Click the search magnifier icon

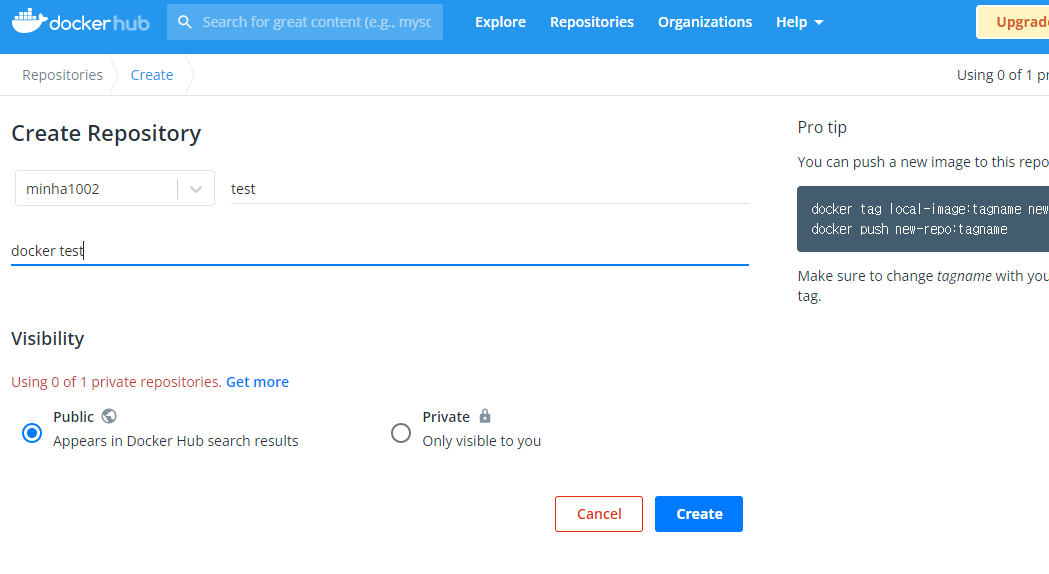pyautogui.click(x=185, y=22)
